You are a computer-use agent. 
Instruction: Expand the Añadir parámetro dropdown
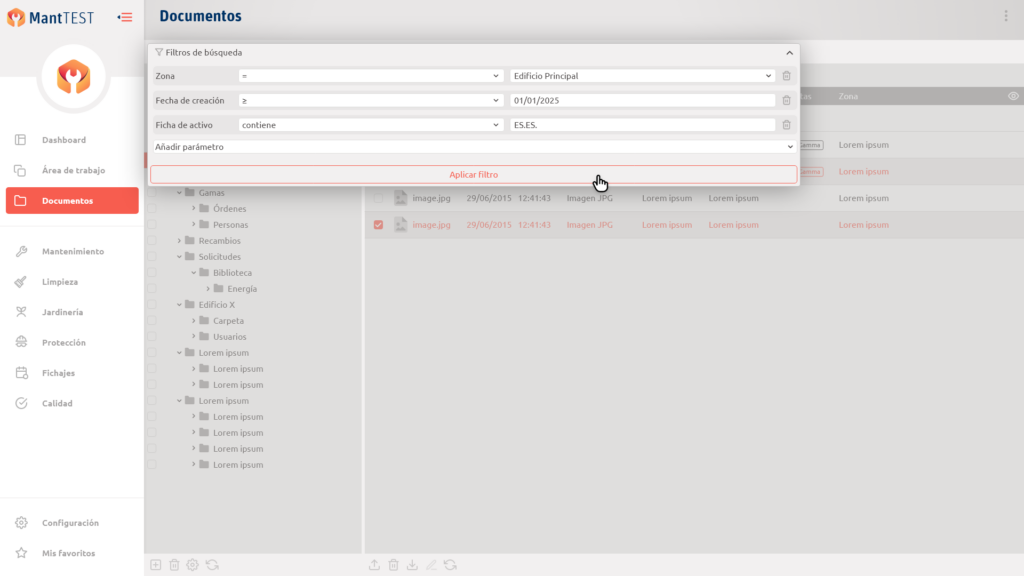(x=473, y=147)
